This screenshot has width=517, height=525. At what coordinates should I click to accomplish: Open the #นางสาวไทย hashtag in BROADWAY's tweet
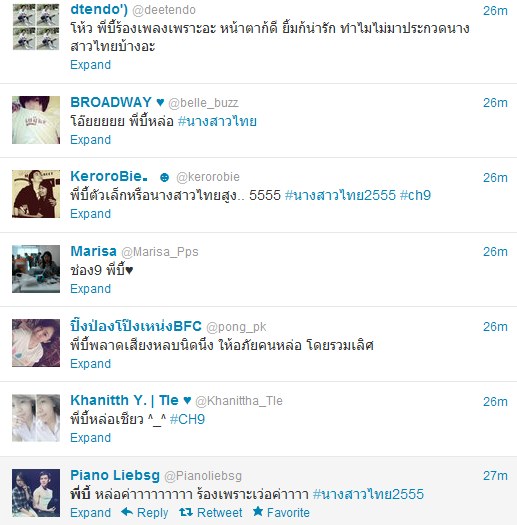point(217,121)
